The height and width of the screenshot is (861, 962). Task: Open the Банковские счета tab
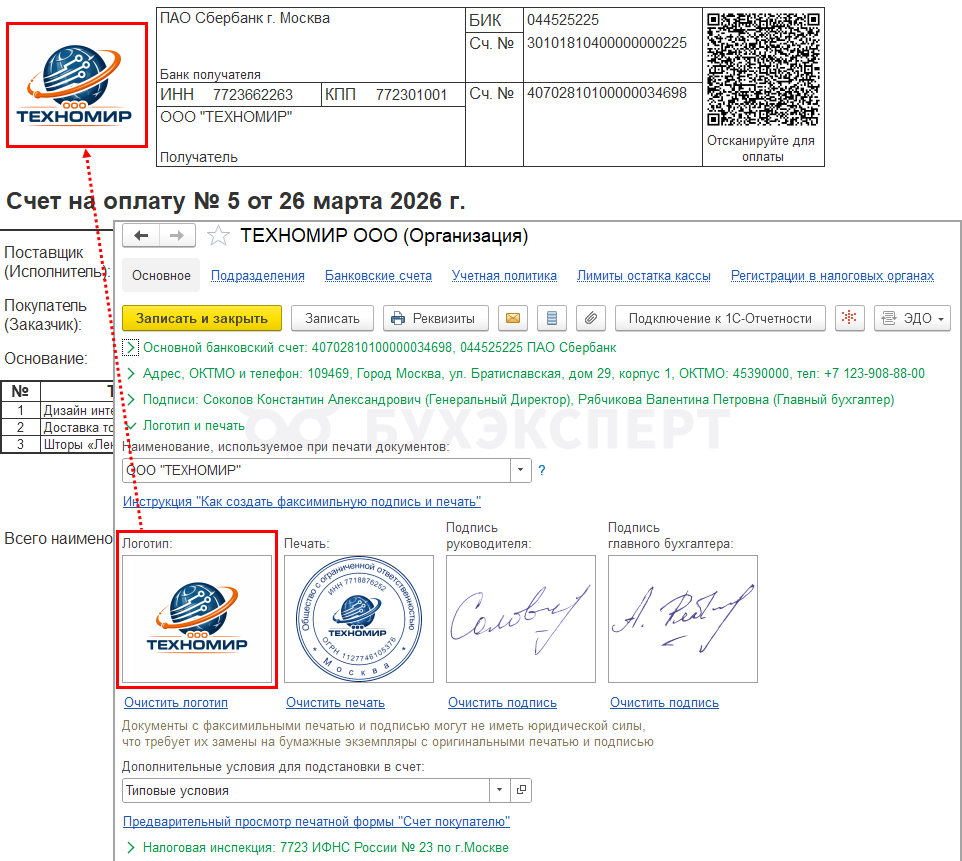[x=378, y=276]
